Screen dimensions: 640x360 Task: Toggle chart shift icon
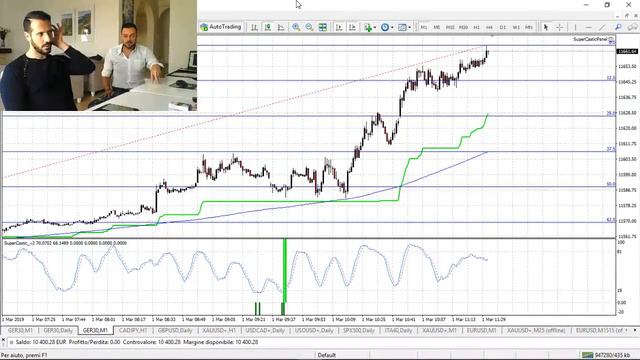click(x=352, y=27)
